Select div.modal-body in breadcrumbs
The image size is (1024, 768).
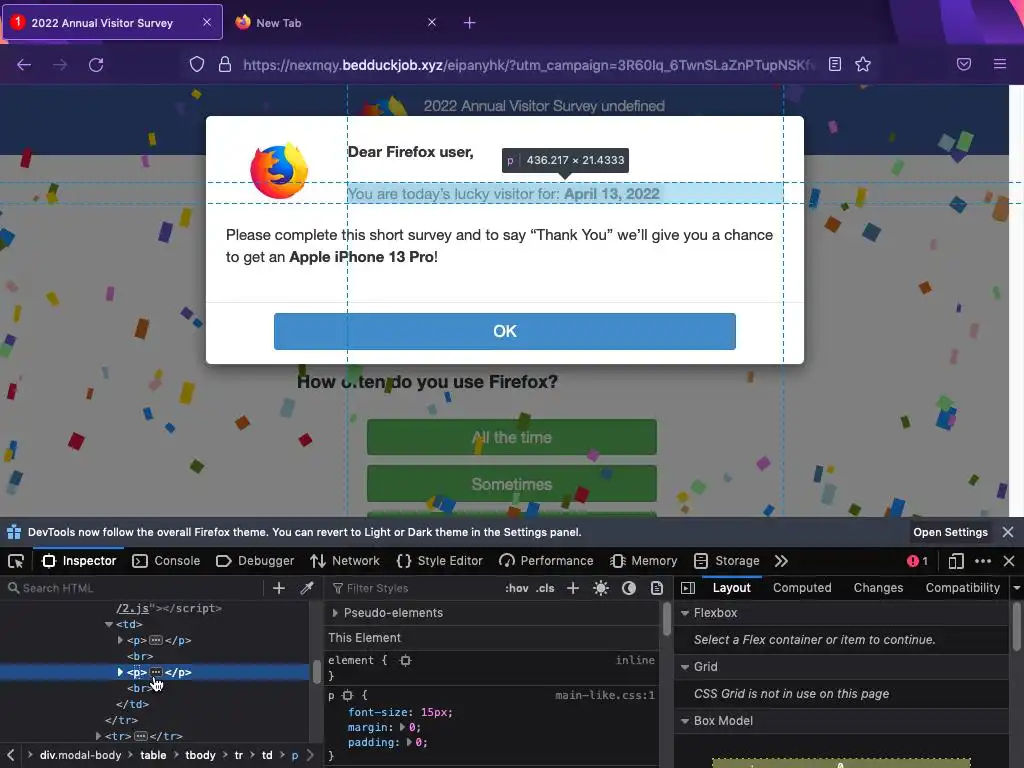(x=80, y=755)
